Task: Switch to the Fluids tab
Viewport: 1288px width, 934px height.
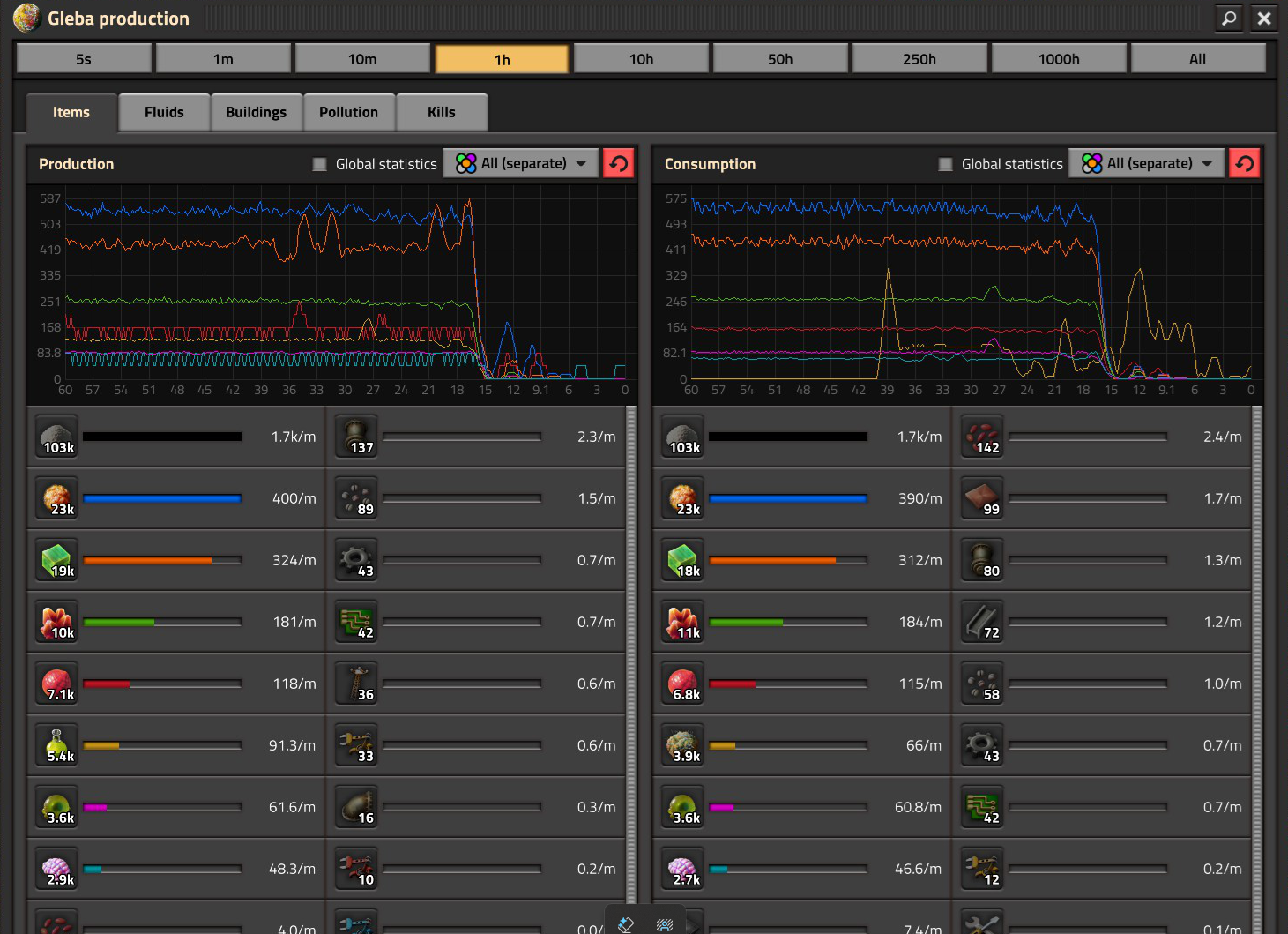Action: [x=164, y=113]
